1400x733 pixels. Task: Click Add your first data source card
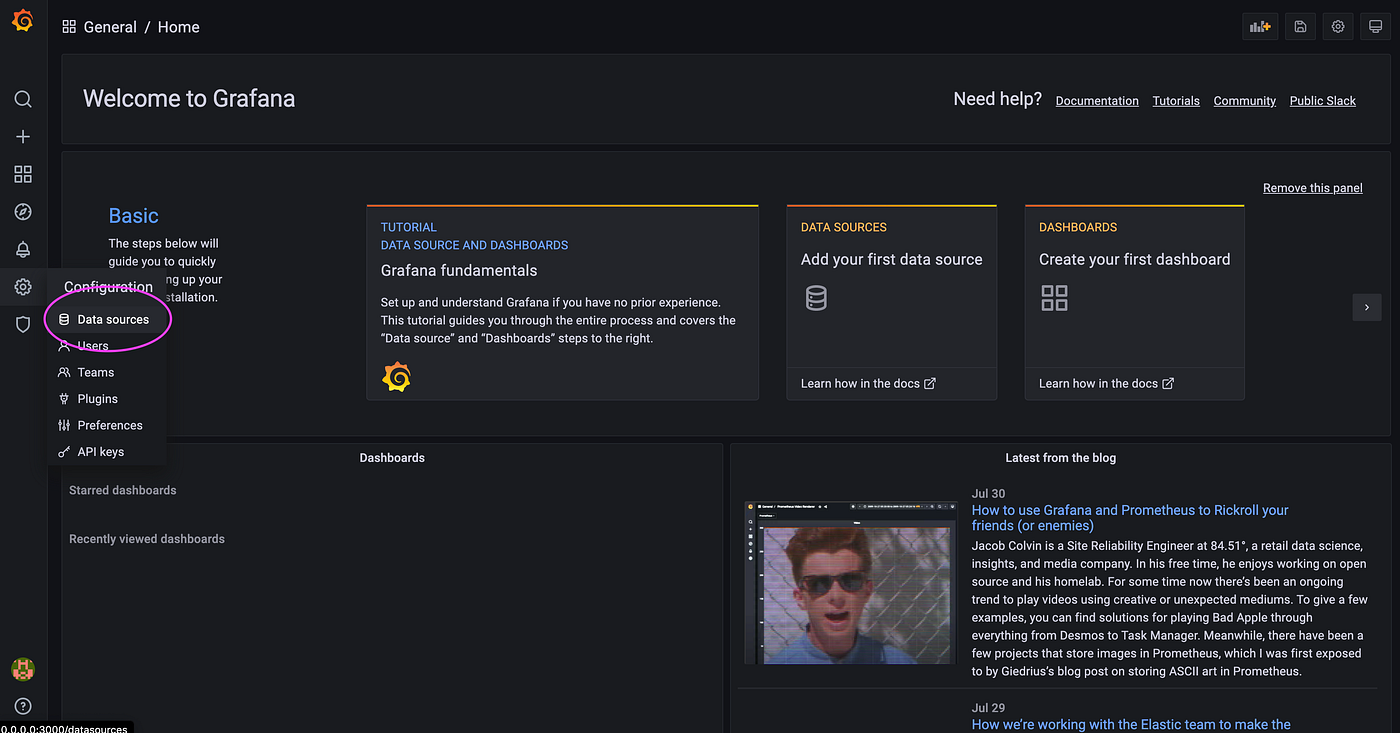click(x=892, y=303)
